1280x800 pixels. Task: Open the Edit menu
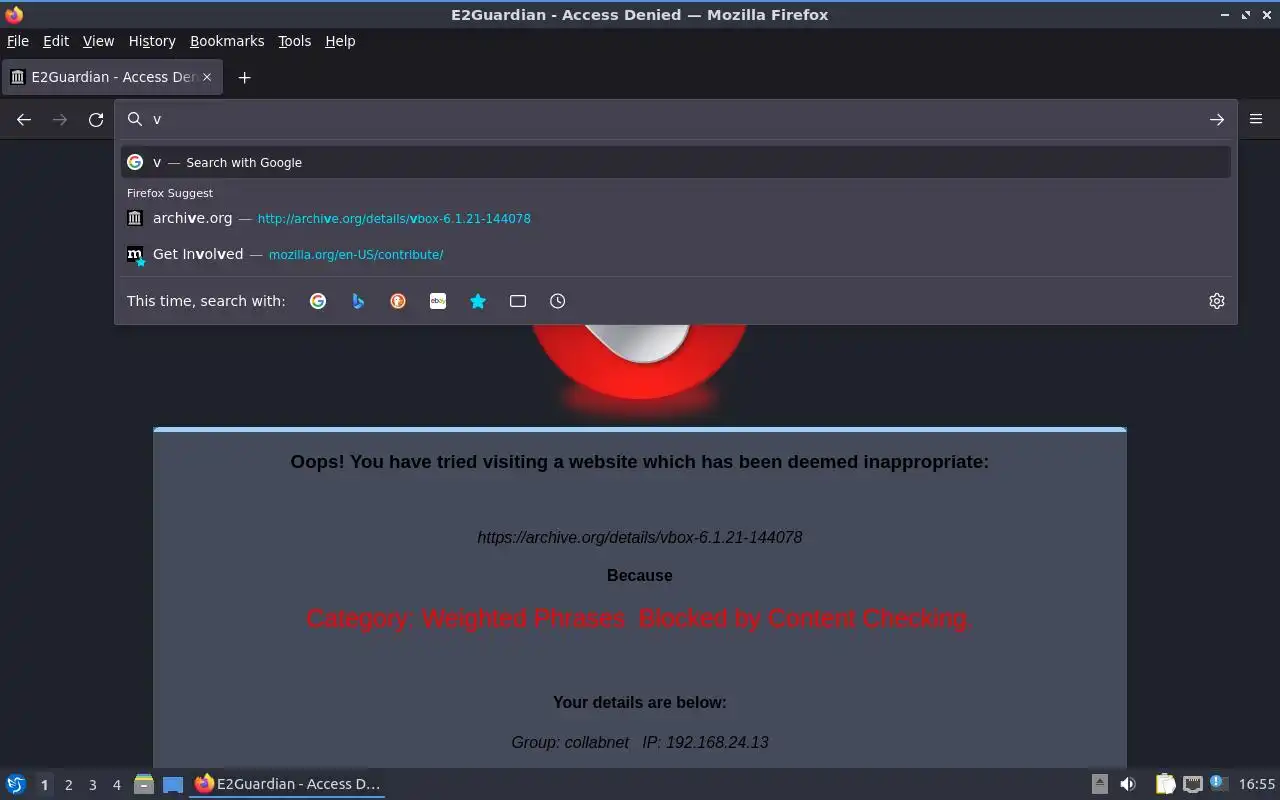tap(56, 41)
